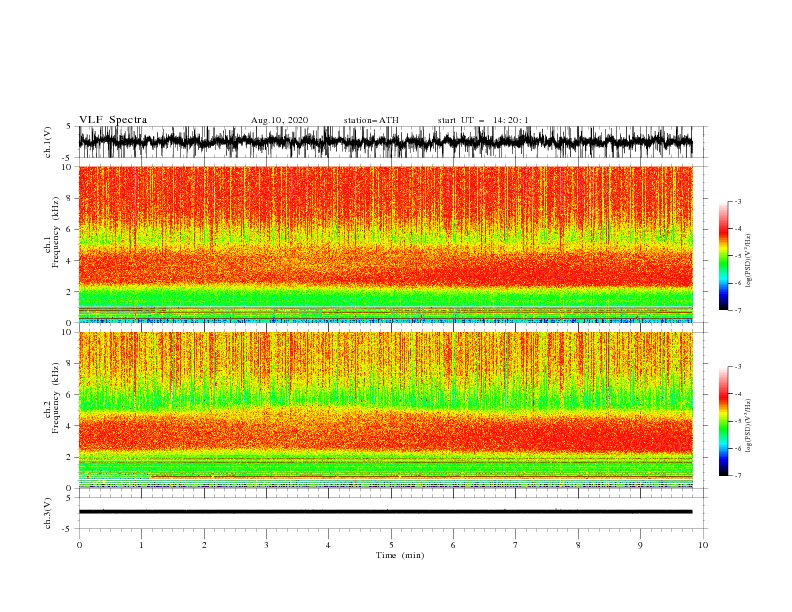
Task: Click the '10' frequency tick of ch.2 spectrogram
Action: click(67, 332)
